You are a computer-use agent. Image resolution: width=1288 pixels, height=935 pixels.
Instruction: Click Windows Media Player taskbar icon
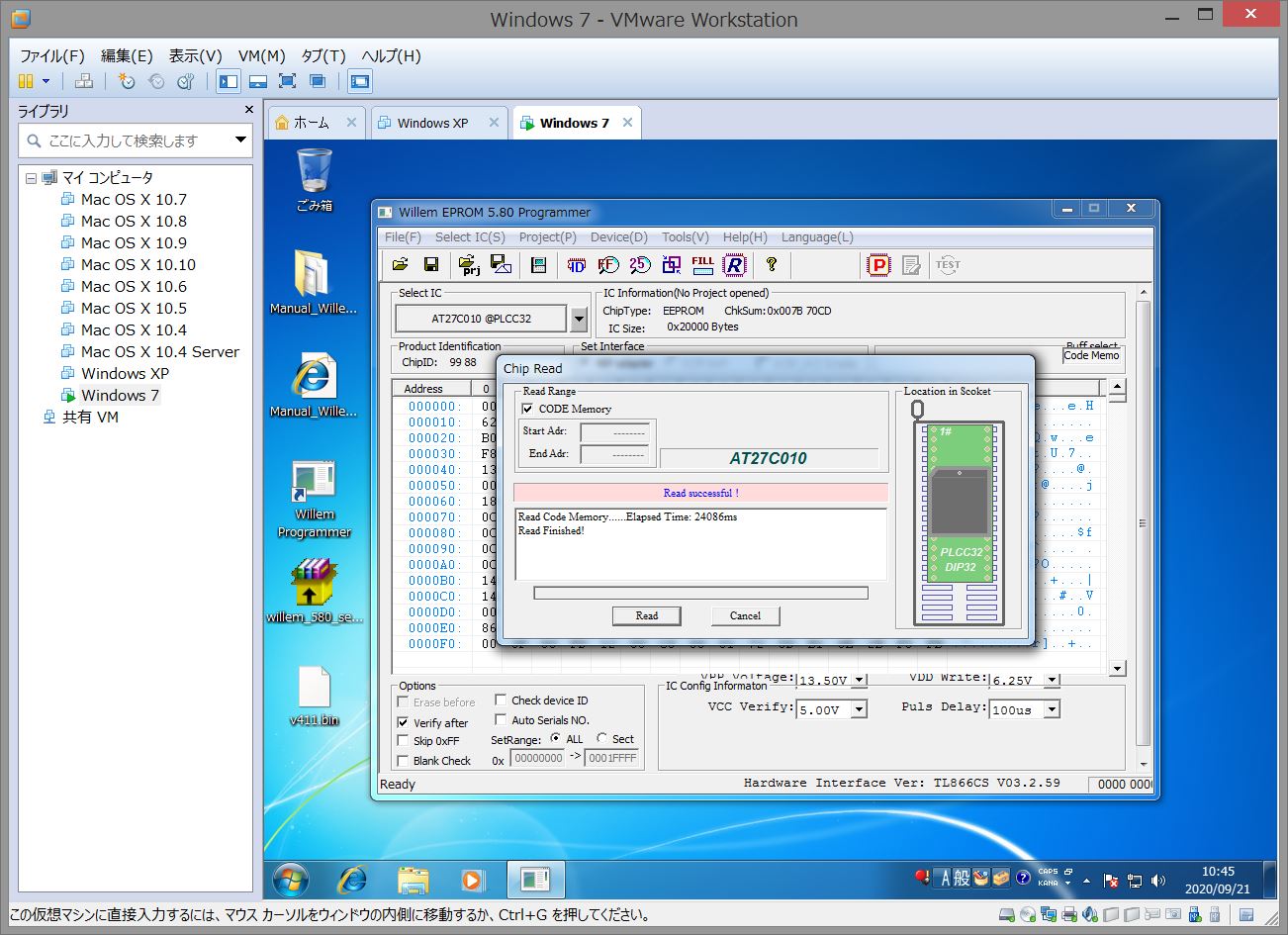[x=473, y=879]
